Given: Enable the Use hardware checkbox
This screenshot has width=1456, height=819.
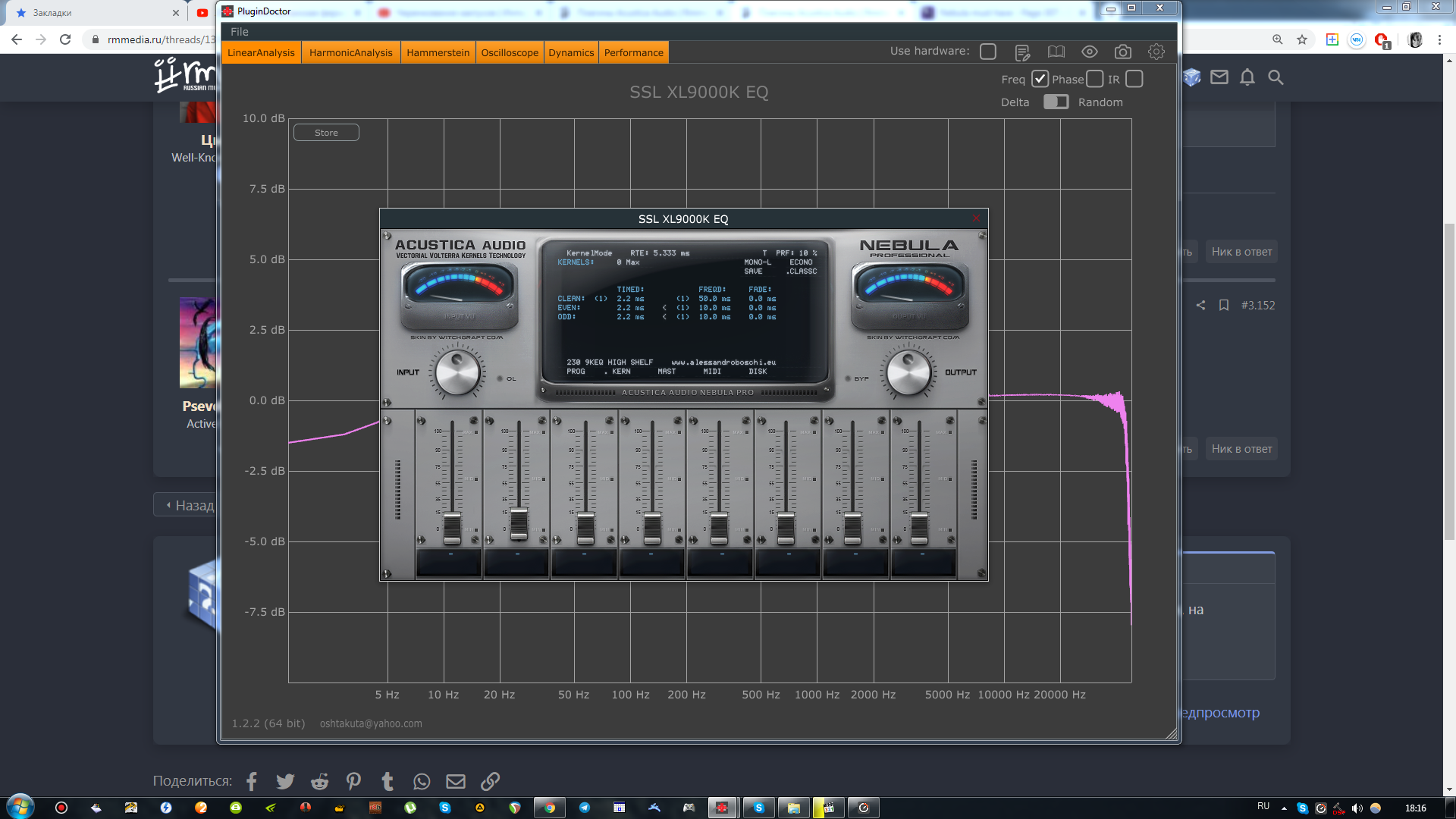Looking at the screenshot, I should coord(988,52).
